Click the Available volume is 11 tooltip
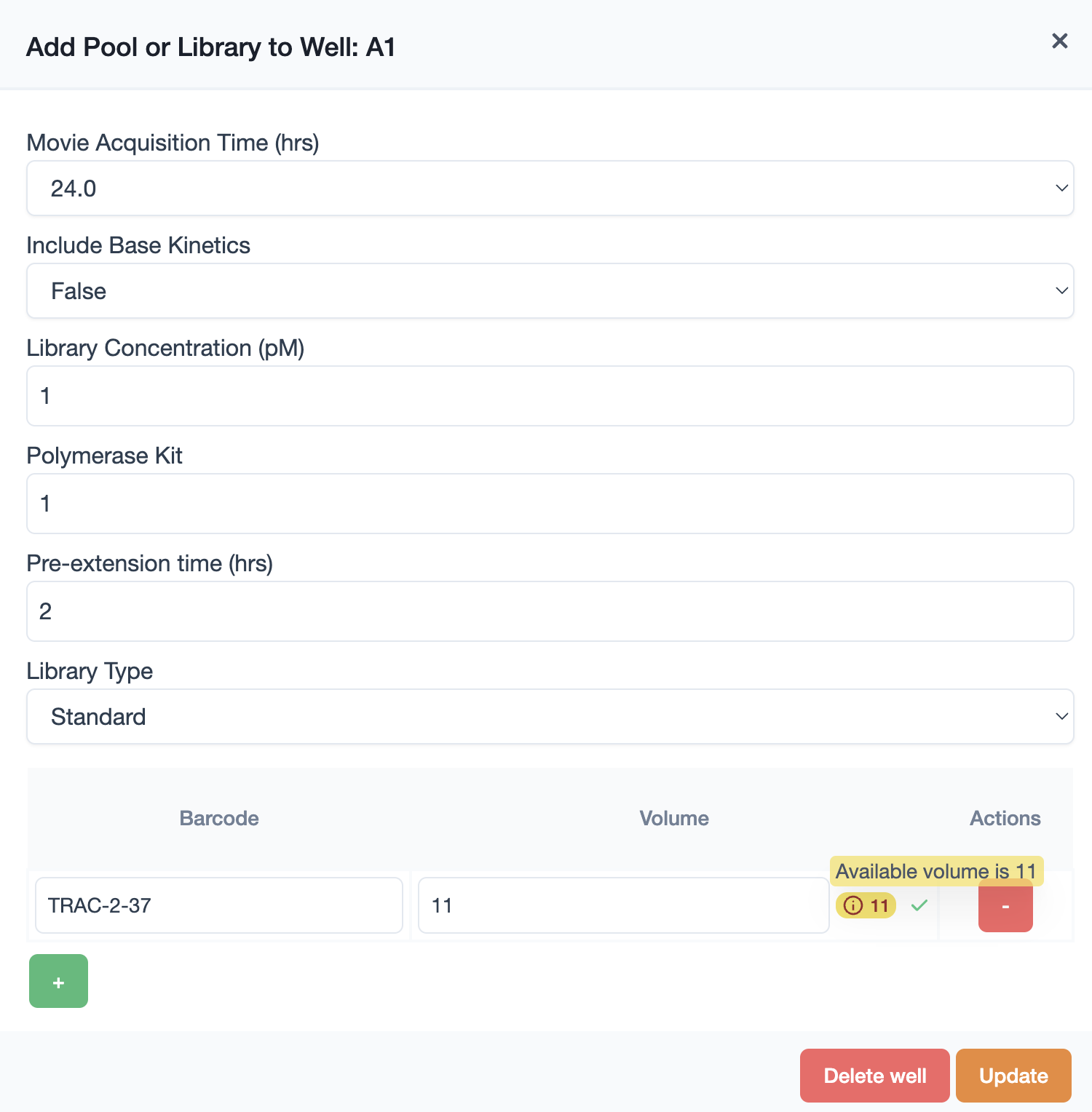Viewport: 1092px width, 1112px height. (936, 871)
